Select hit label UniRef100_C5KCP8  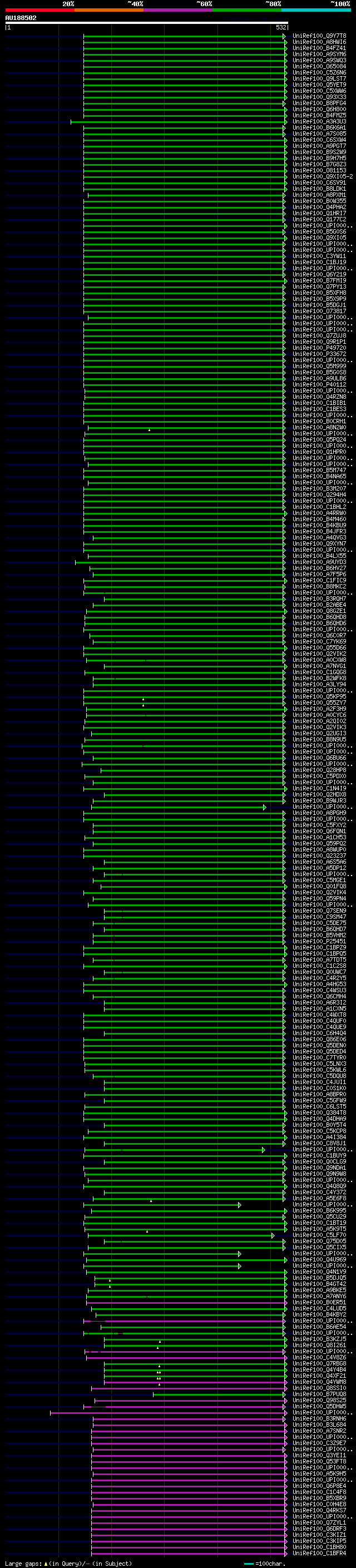[x=319, y=1131]
